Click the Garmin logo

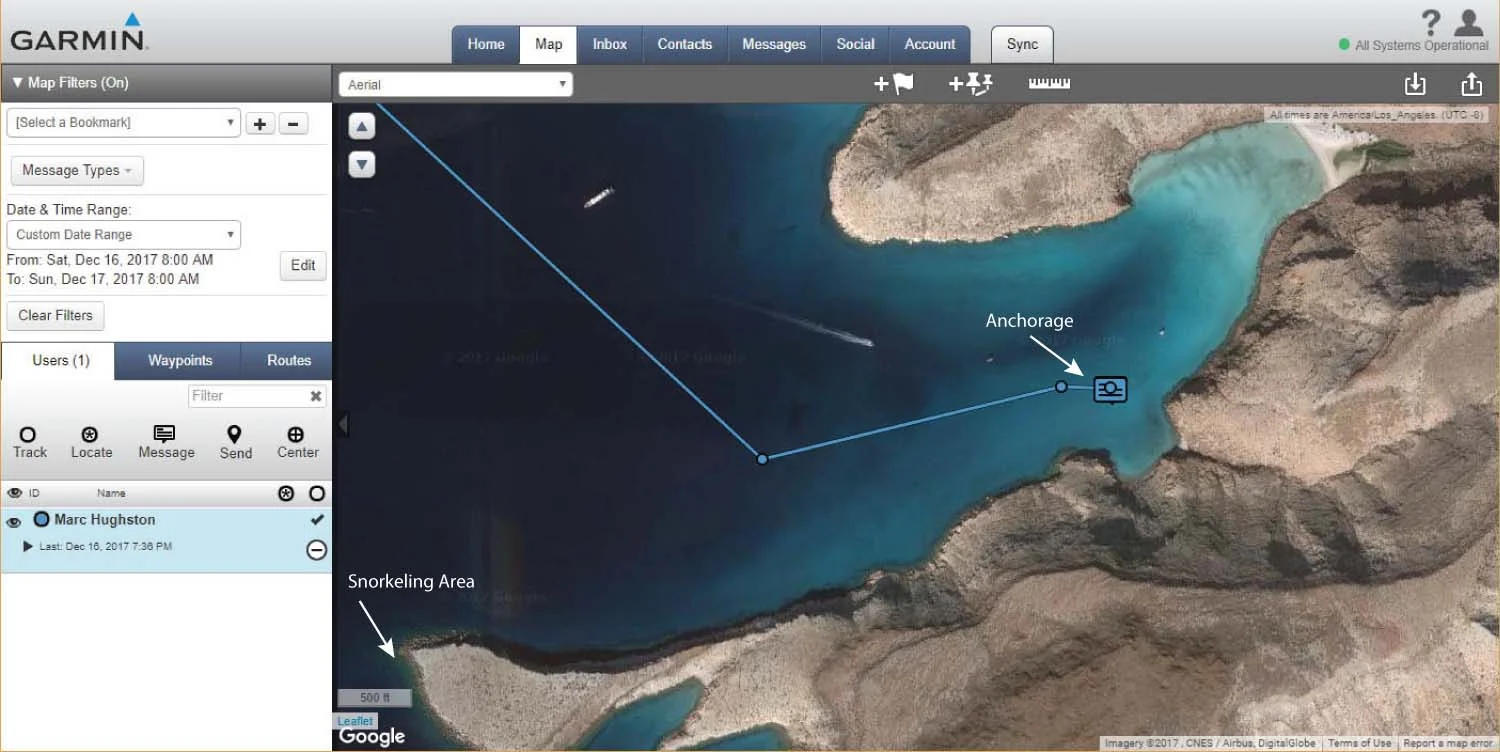pyautogui.click(x=79, y=32)
